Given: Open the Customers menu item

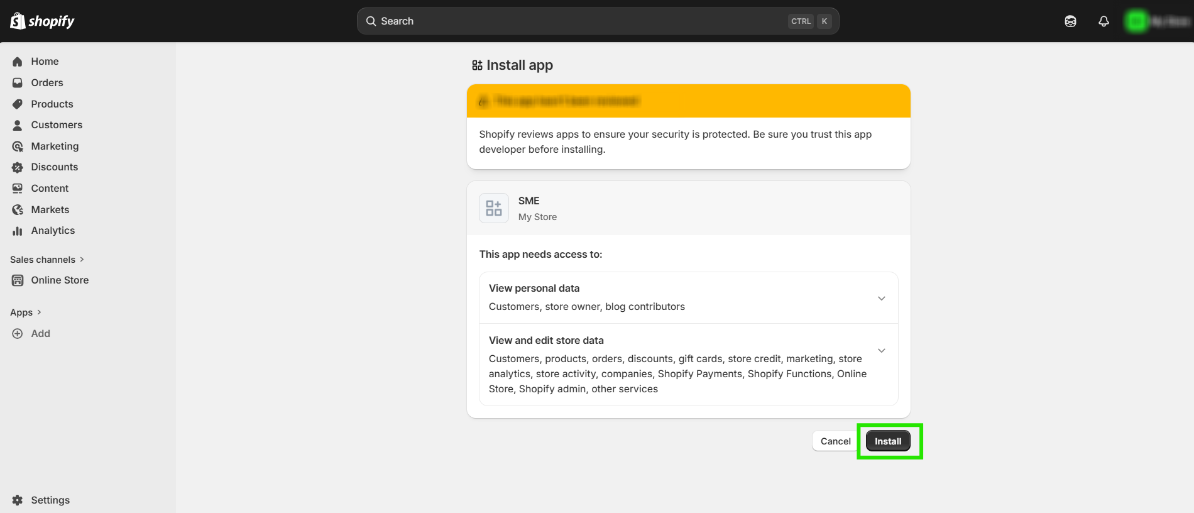Looking at the screenshot, I should [56, 125].
